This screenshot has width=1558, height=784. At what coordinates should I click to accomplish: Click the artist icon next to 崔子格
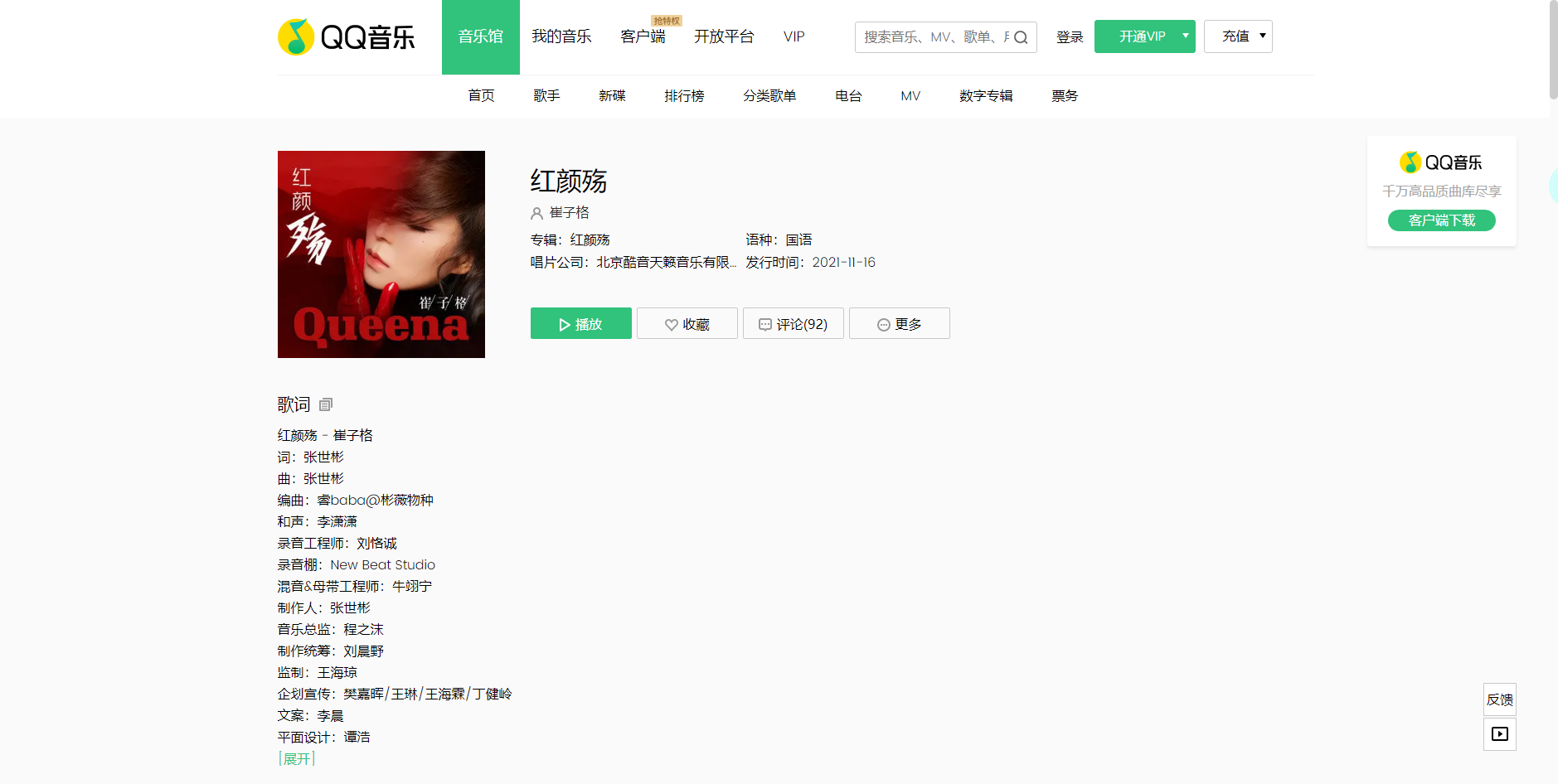(536, 214)
